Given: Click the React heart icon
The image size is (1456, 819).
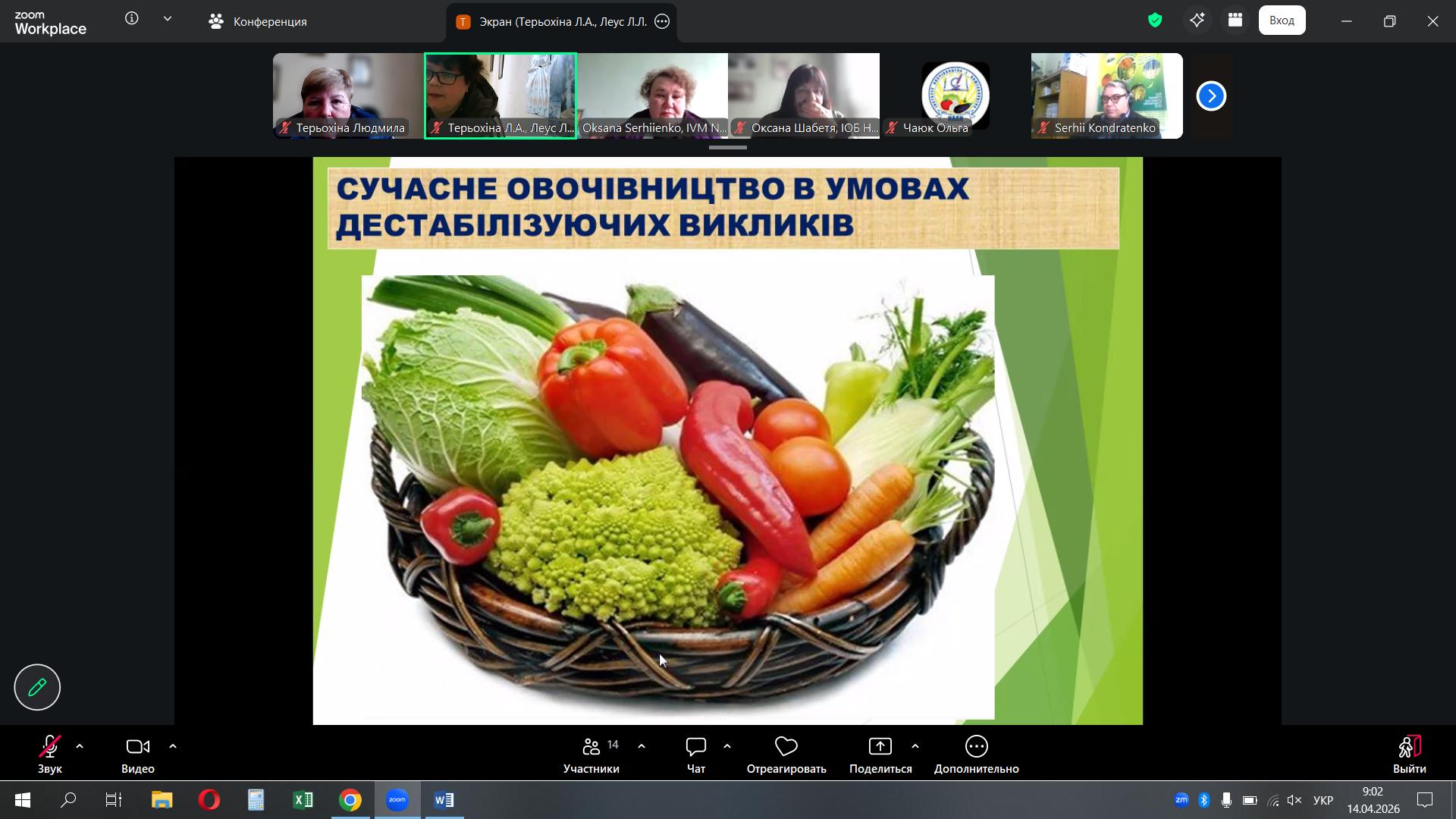Looking at the screenshot, I should tap(786, 747).
